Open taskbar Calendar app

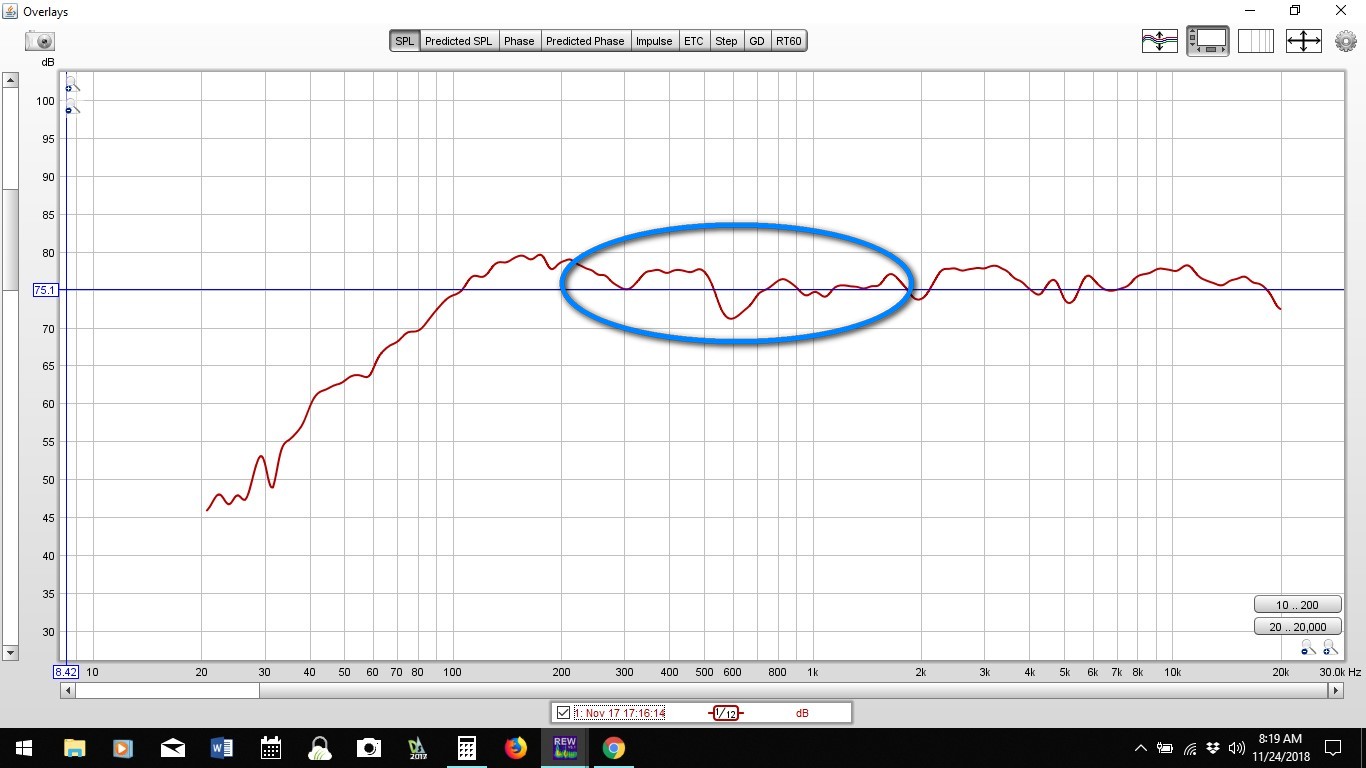270,748
